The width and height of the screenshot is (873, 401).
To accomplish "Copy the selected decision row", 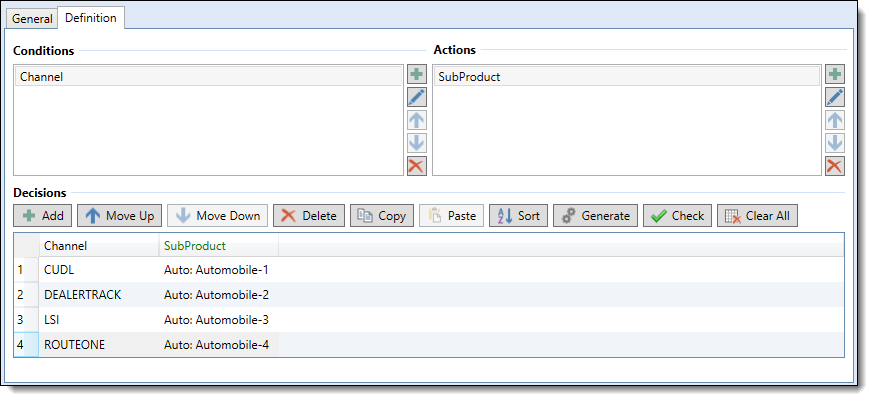I will (382, 216).
